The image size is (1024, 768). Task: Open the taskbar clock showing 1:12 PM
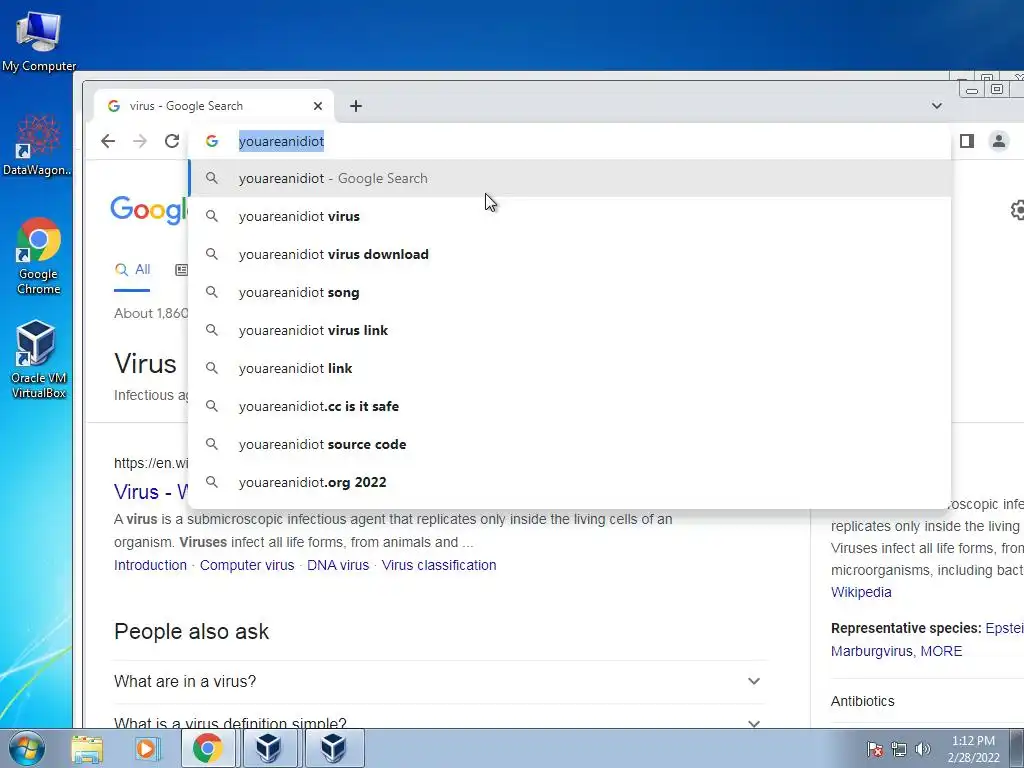pos(973,748)
